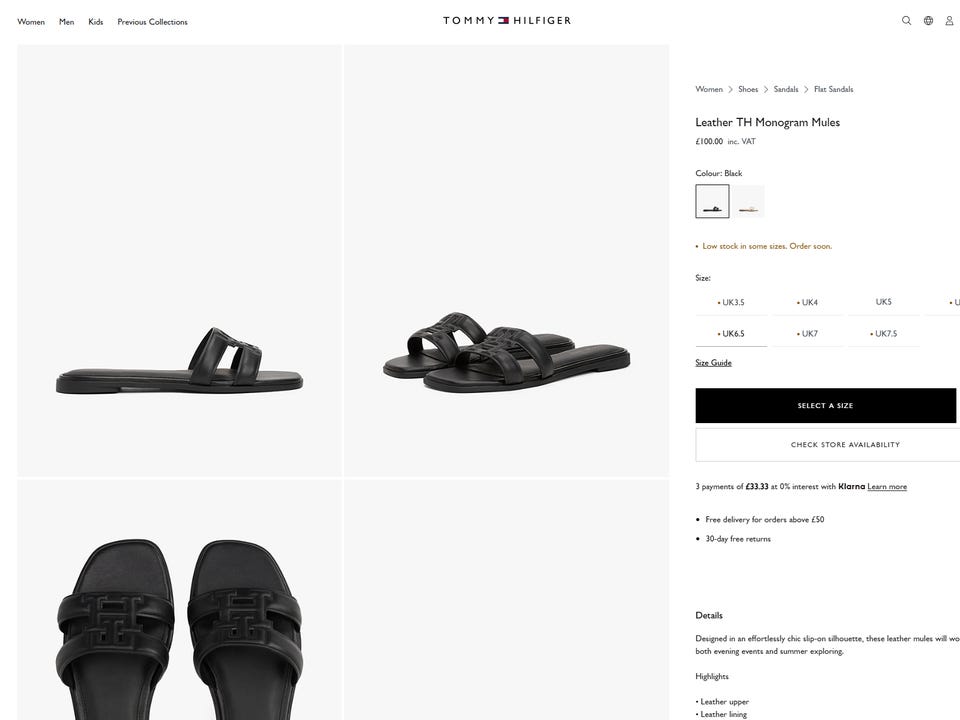Screen dimensions: 960x720
Task: Open the Women menu
Action: click(x=31, y=22)
